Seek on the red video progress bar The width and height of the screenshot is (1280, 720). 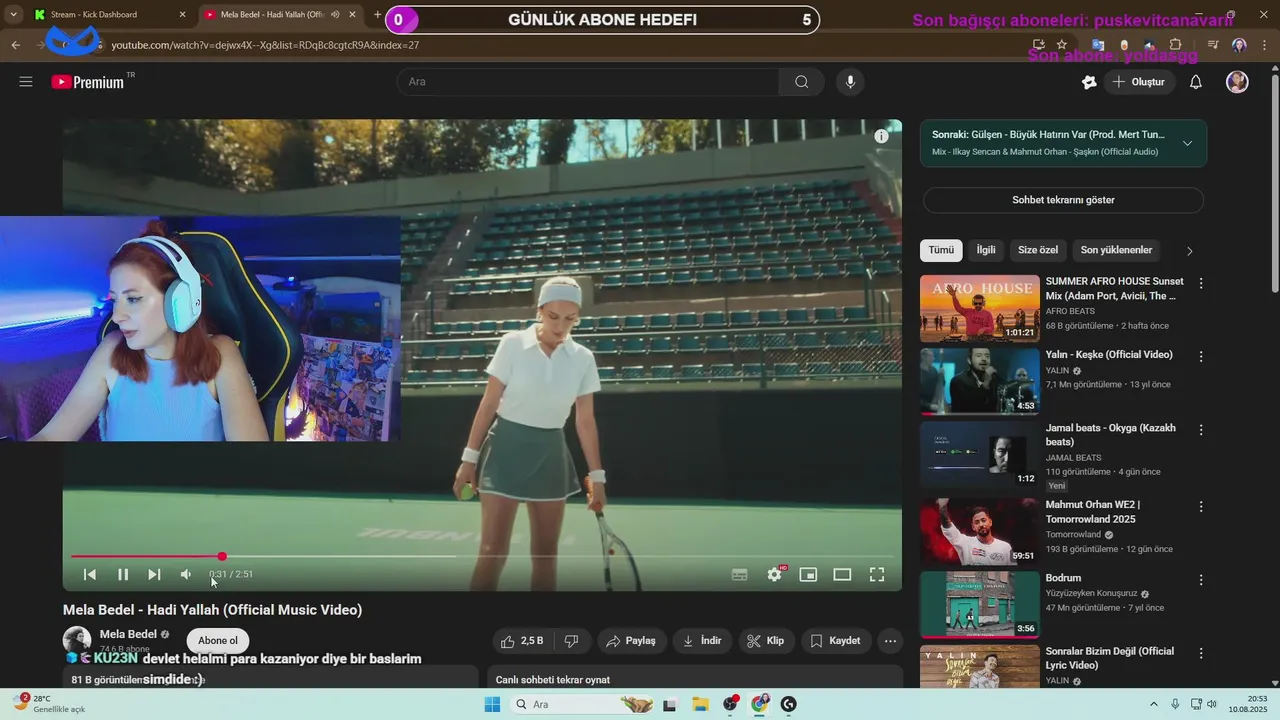482,556
